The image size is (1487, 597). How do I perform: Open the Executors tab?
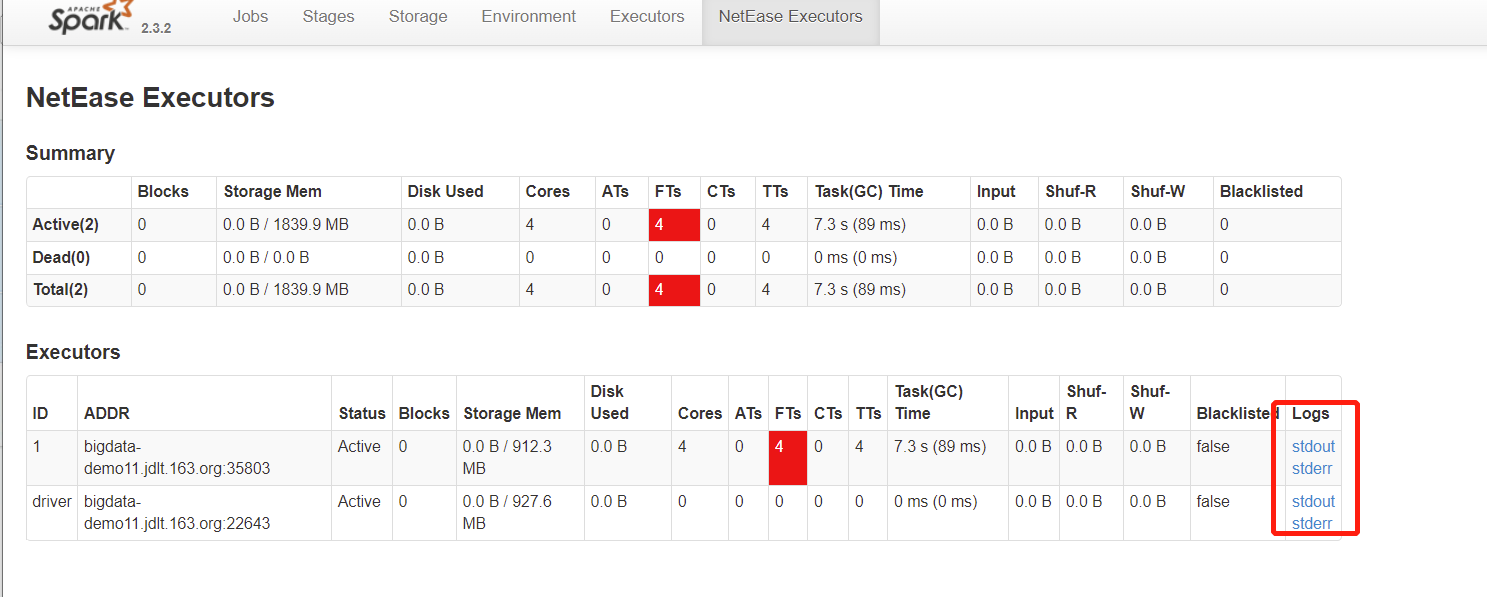[x=647, y=17]
